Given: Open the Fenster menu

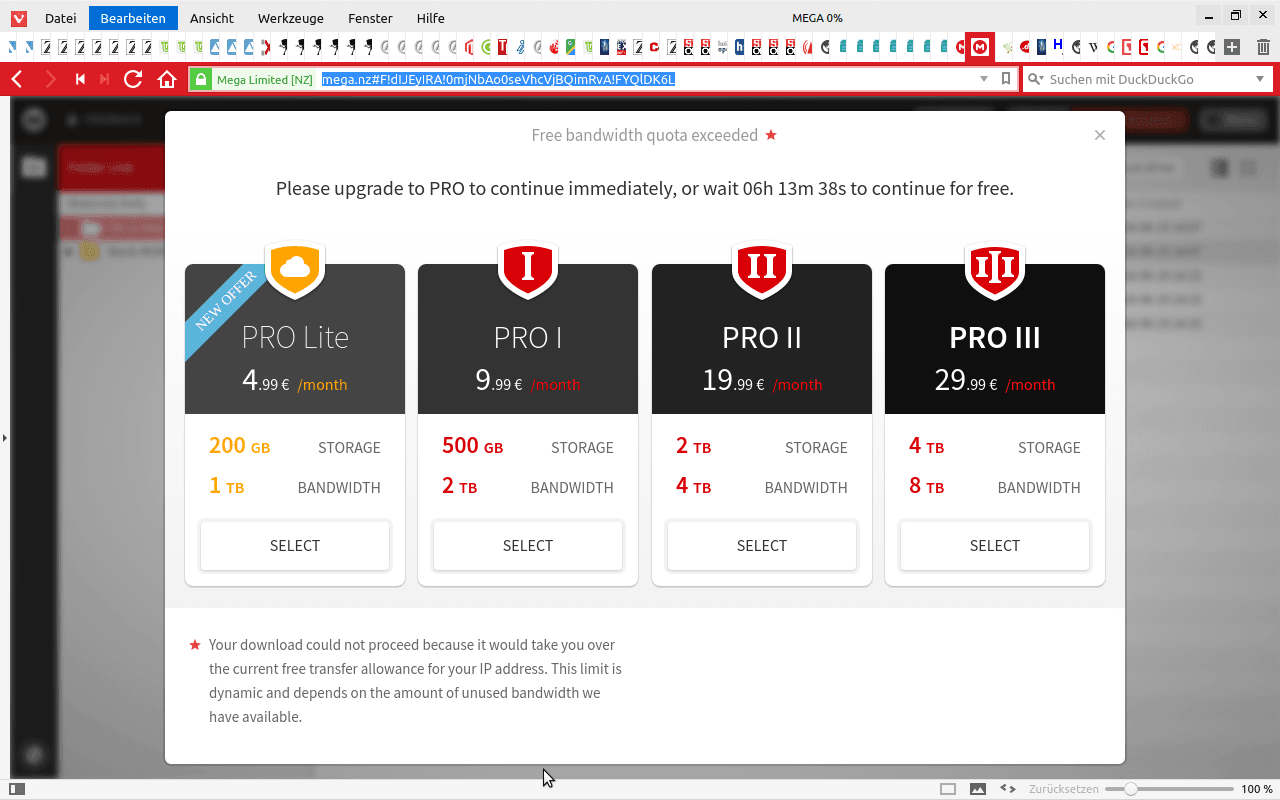Looking at the screenshot, I should (x=370, y=18).
